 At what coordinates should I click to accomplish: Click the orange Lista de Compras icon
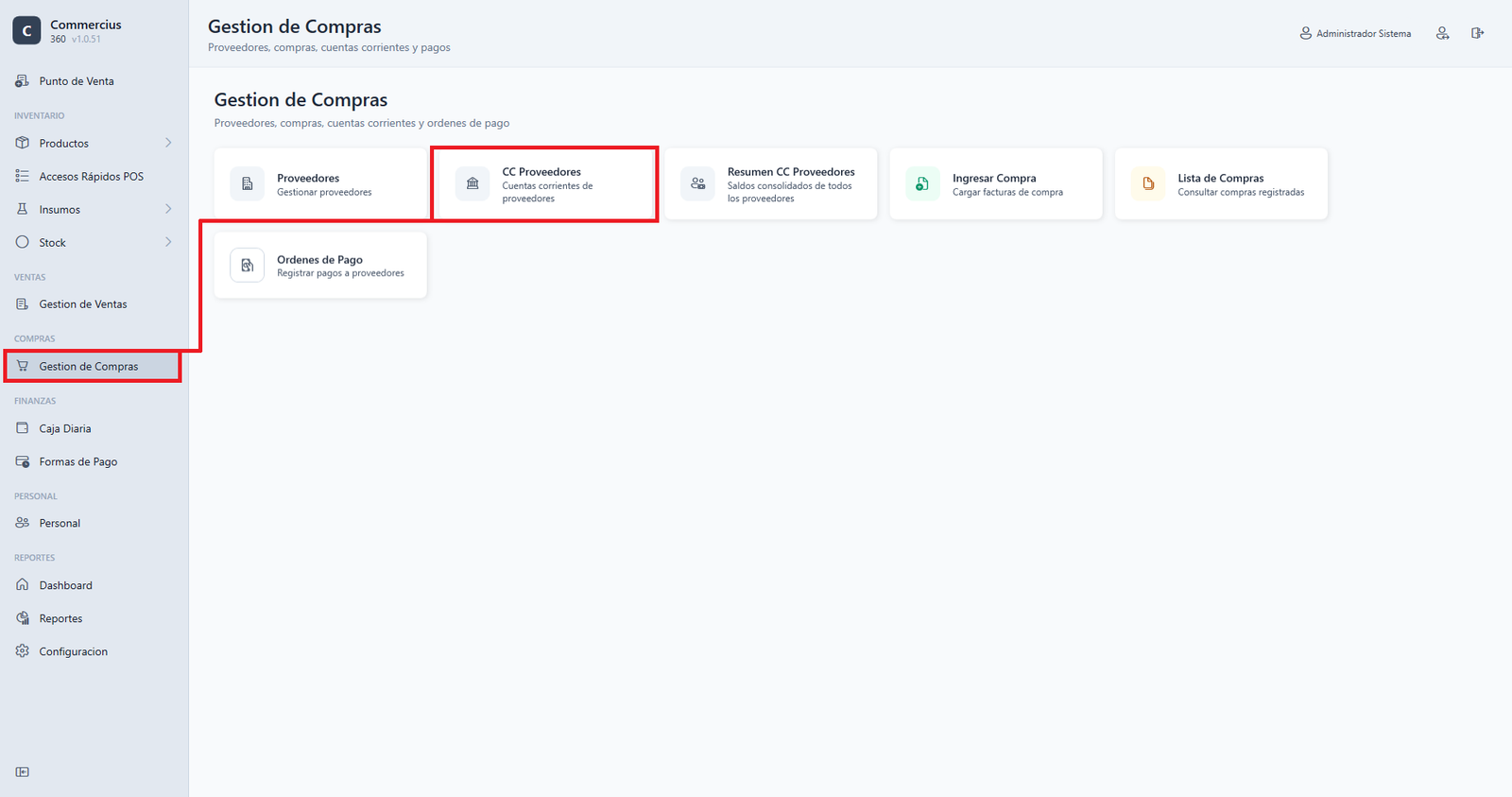[1148, 184]
